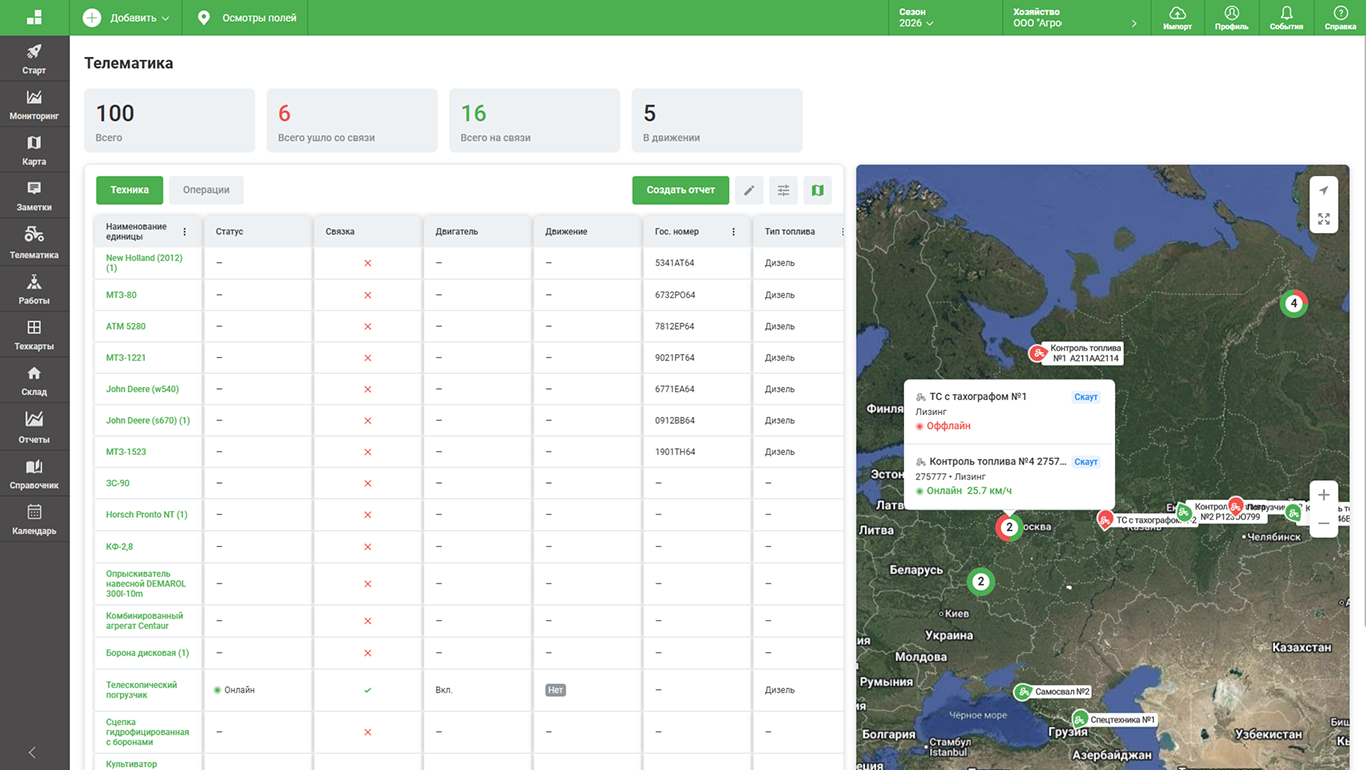Open Мониторинг in the sidebar
1366x770 pixels.
coord(34,105)
